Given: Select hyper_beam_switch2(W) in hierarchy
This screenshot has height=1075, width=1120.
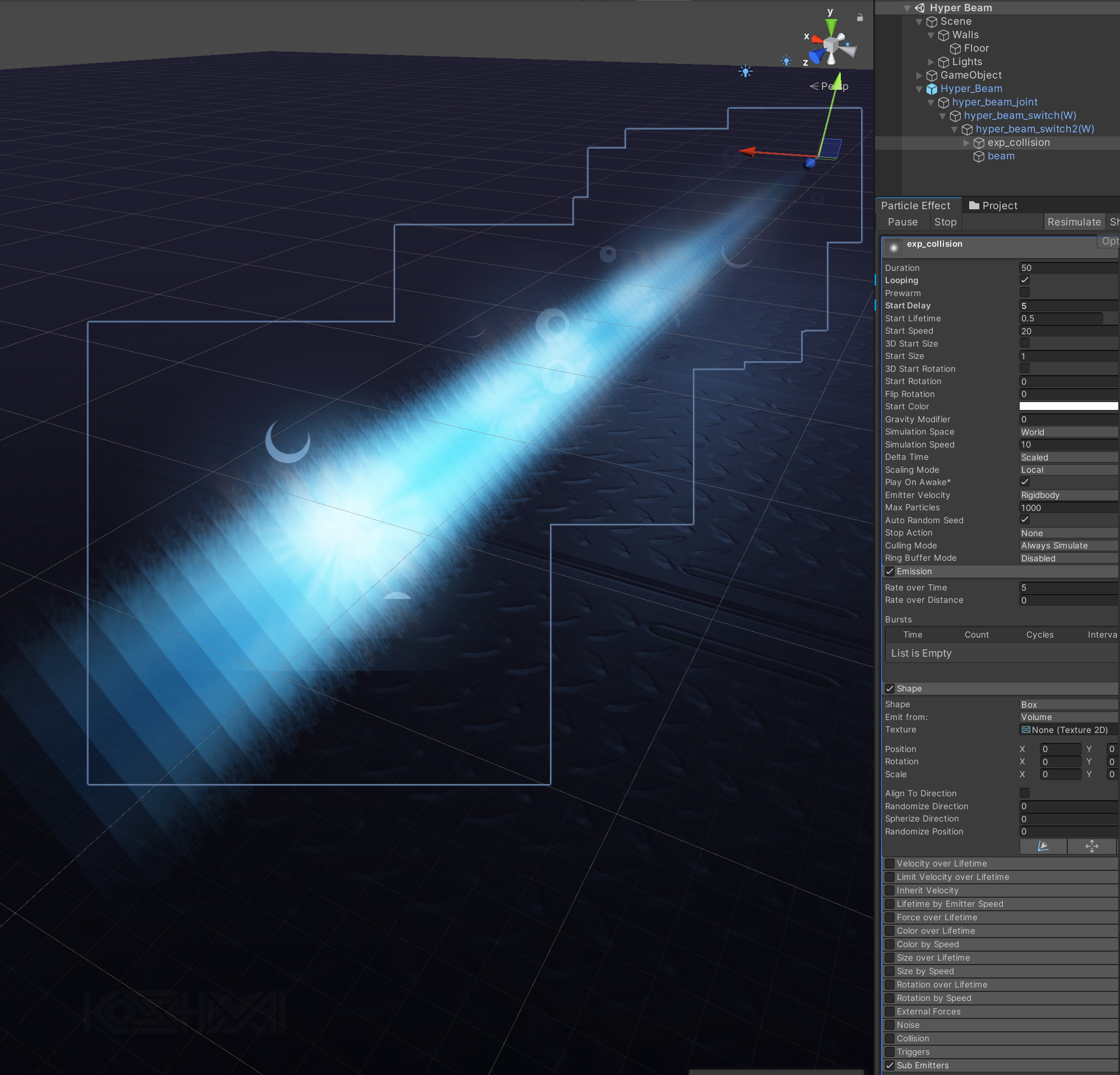Looking at the screenshot, I should pos(1035,129).
